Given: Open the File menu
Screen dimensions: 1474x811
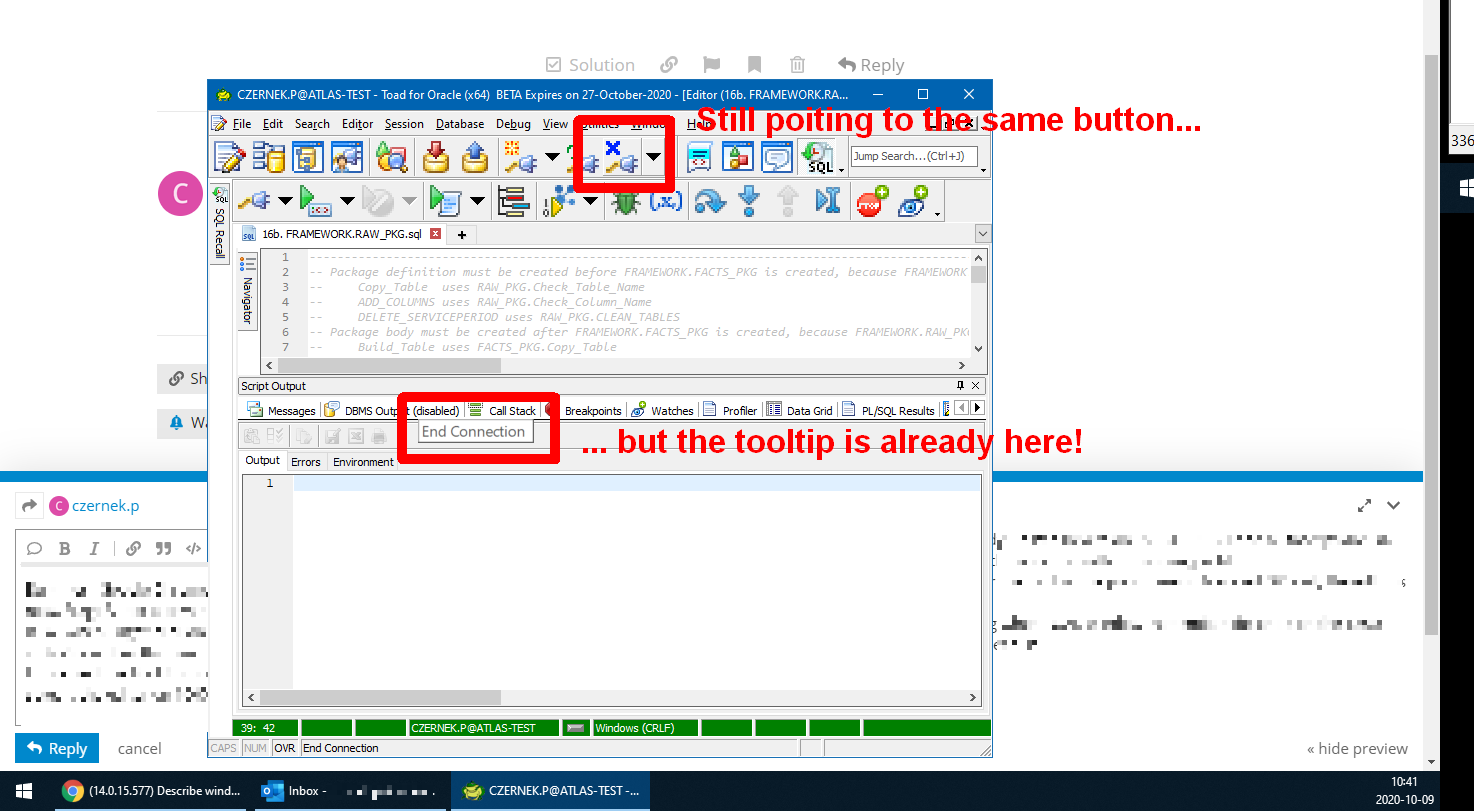Looking at the screenshot, I should click(242, 124).
